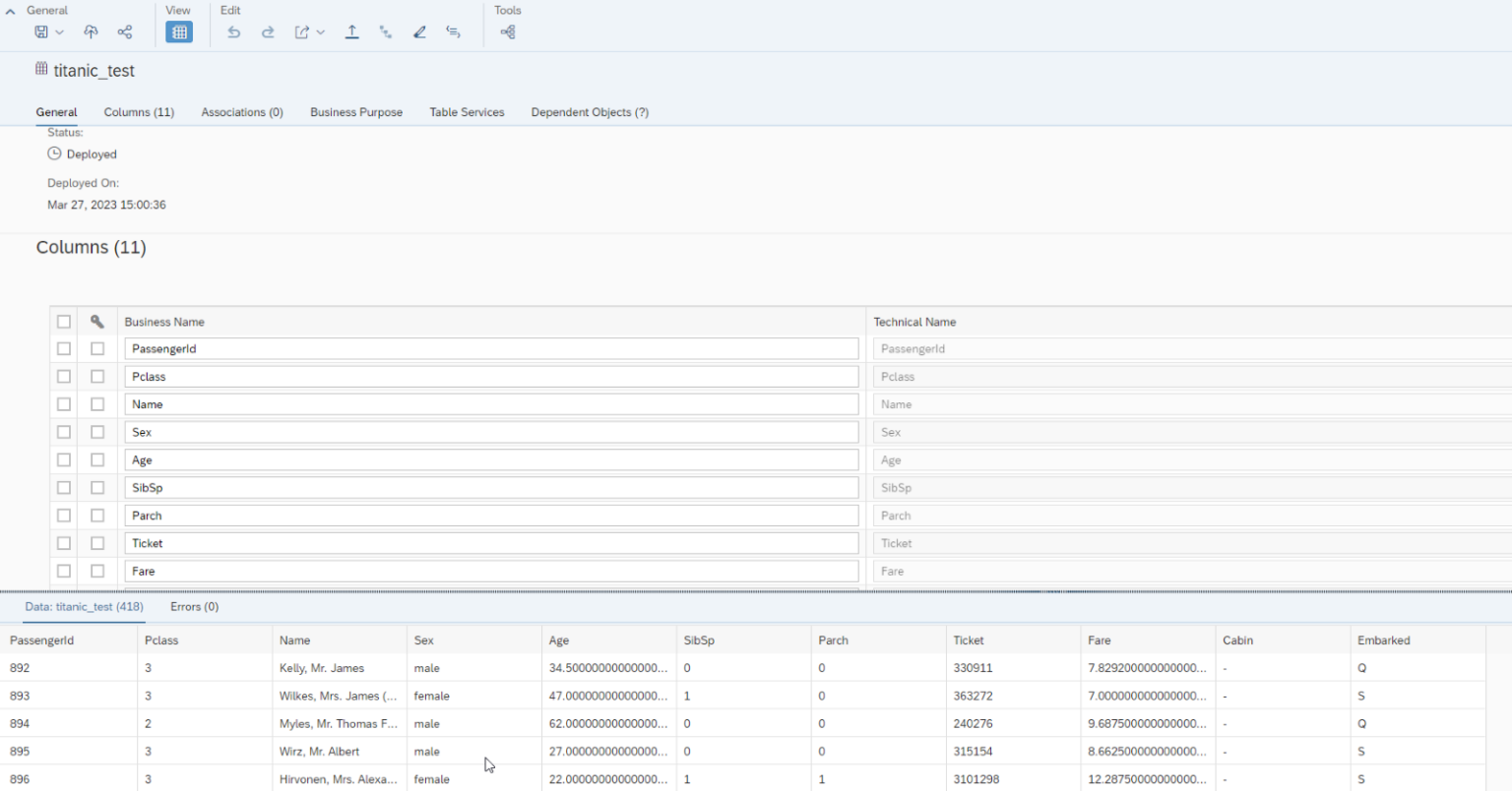Image resolution: width=1512 pixels, height=791 pixels.
Task: Check the select-all columns header checkbox
Action: tap(64, 322)
